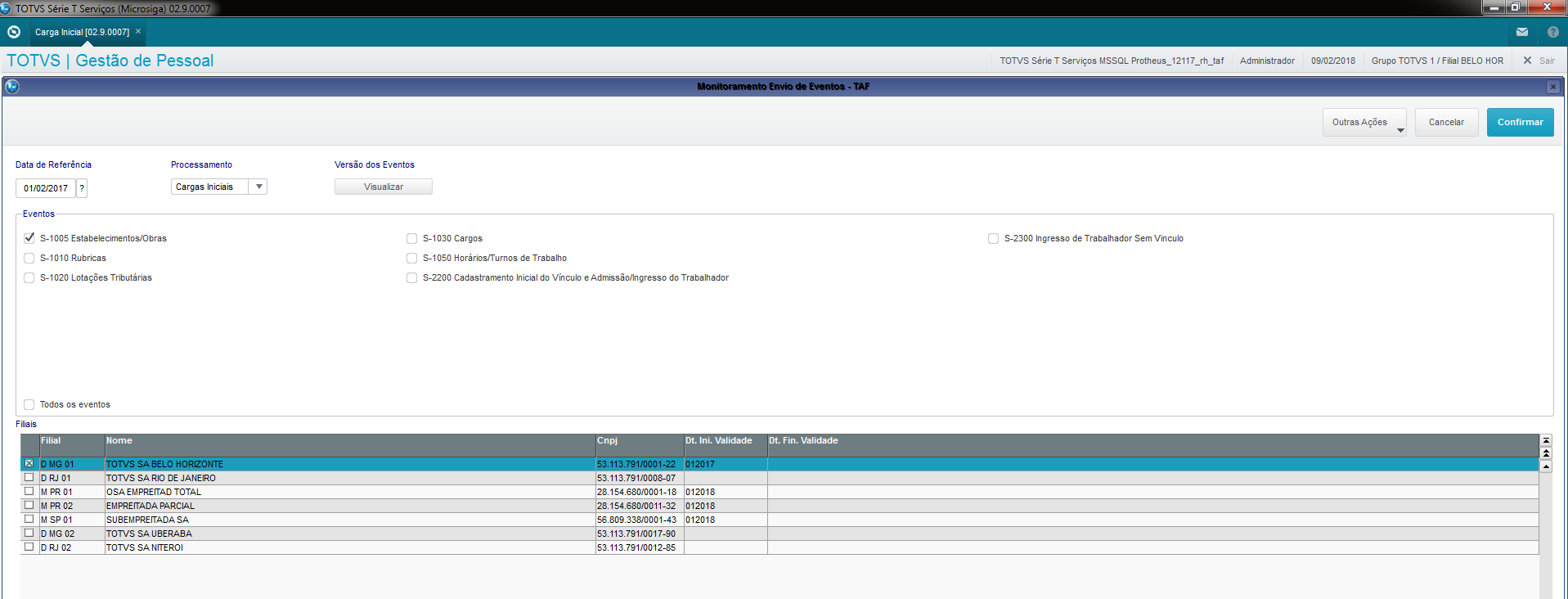This screenshot has width=1568, height=599.
Task: Click the Data de Referência date field
Action: (46, 188)
